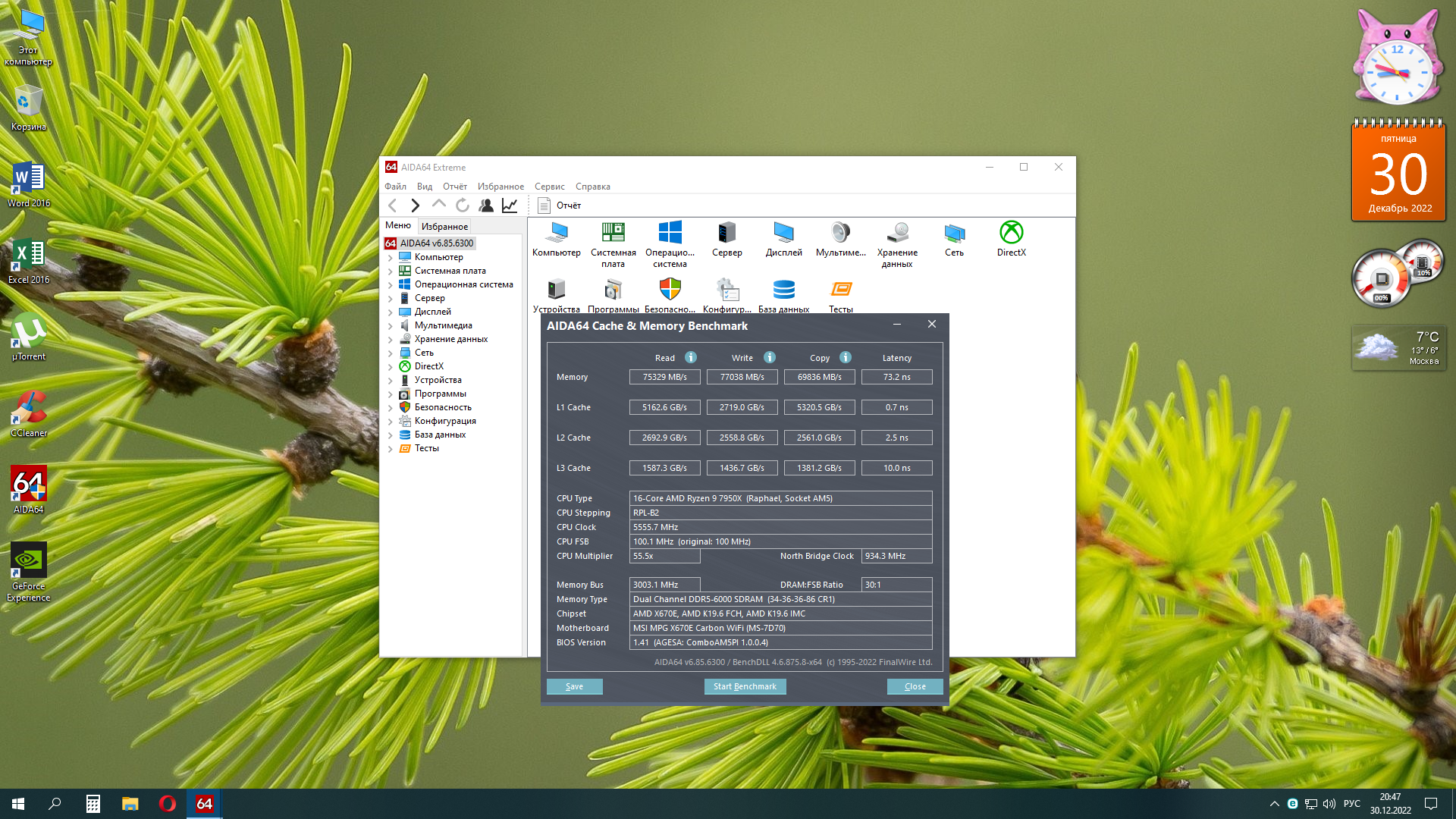Click the toolbar user profile icon
The width and height of the screenshot is (1456, 819).
486,206
